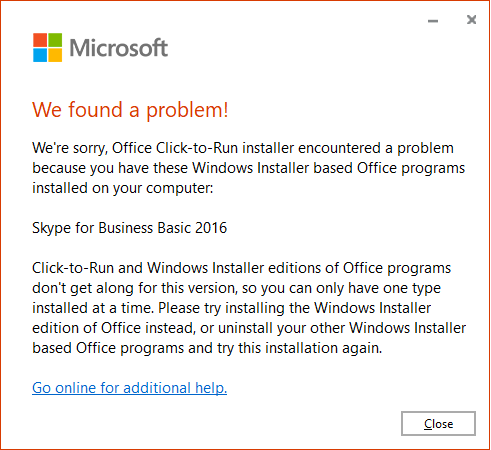Click the Close button
This screenshot has height=450, width=491.
(438, 424)
